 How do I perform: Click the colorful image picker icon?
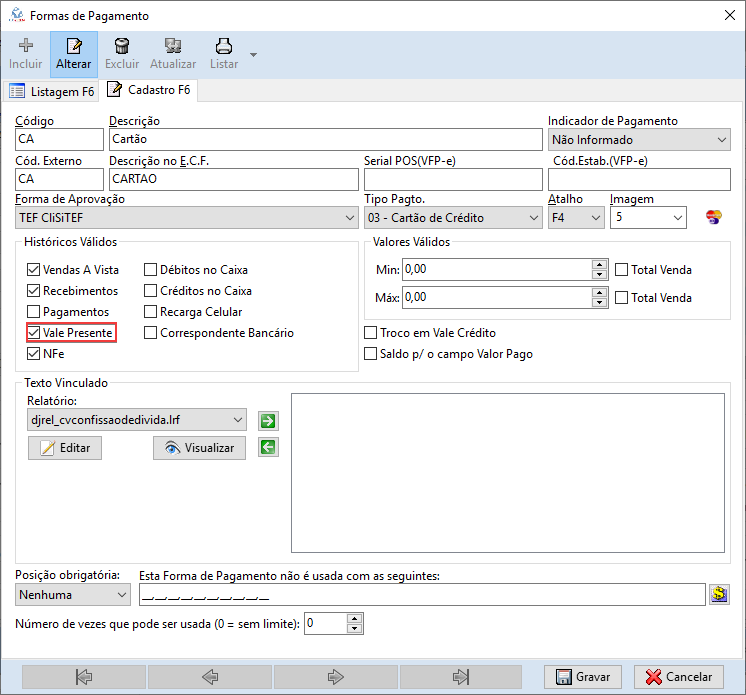[x=714, y=217]
